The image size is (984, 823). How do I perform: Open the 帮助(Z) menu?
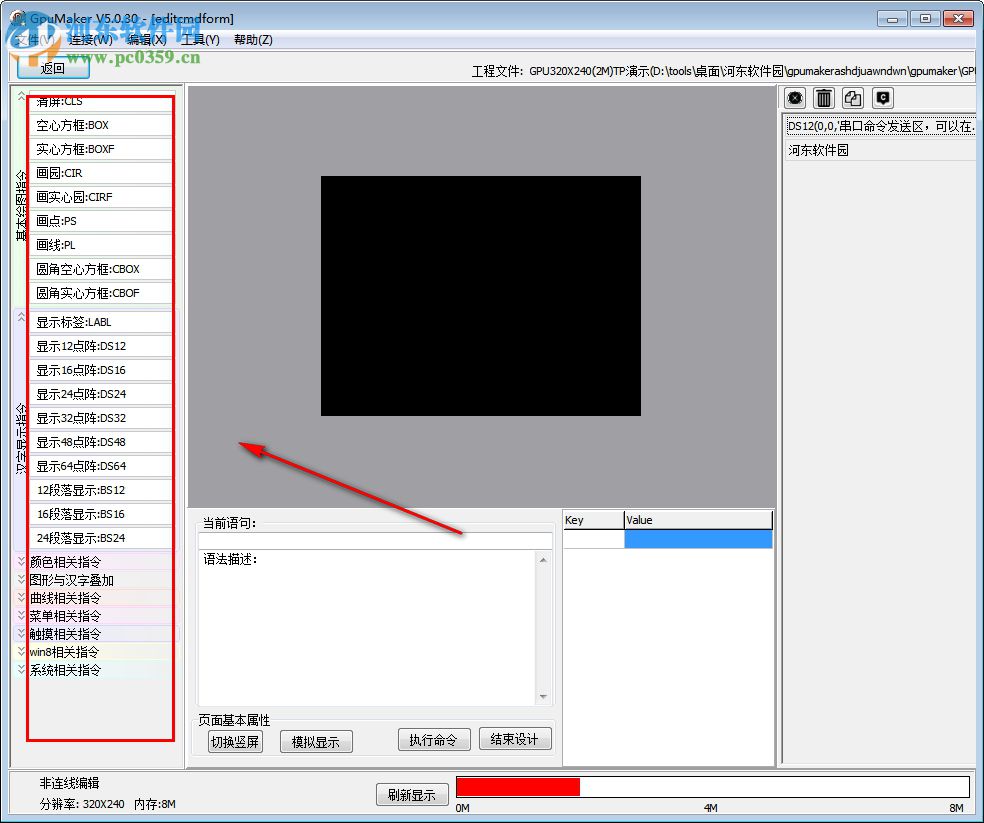tap(253, 39)
